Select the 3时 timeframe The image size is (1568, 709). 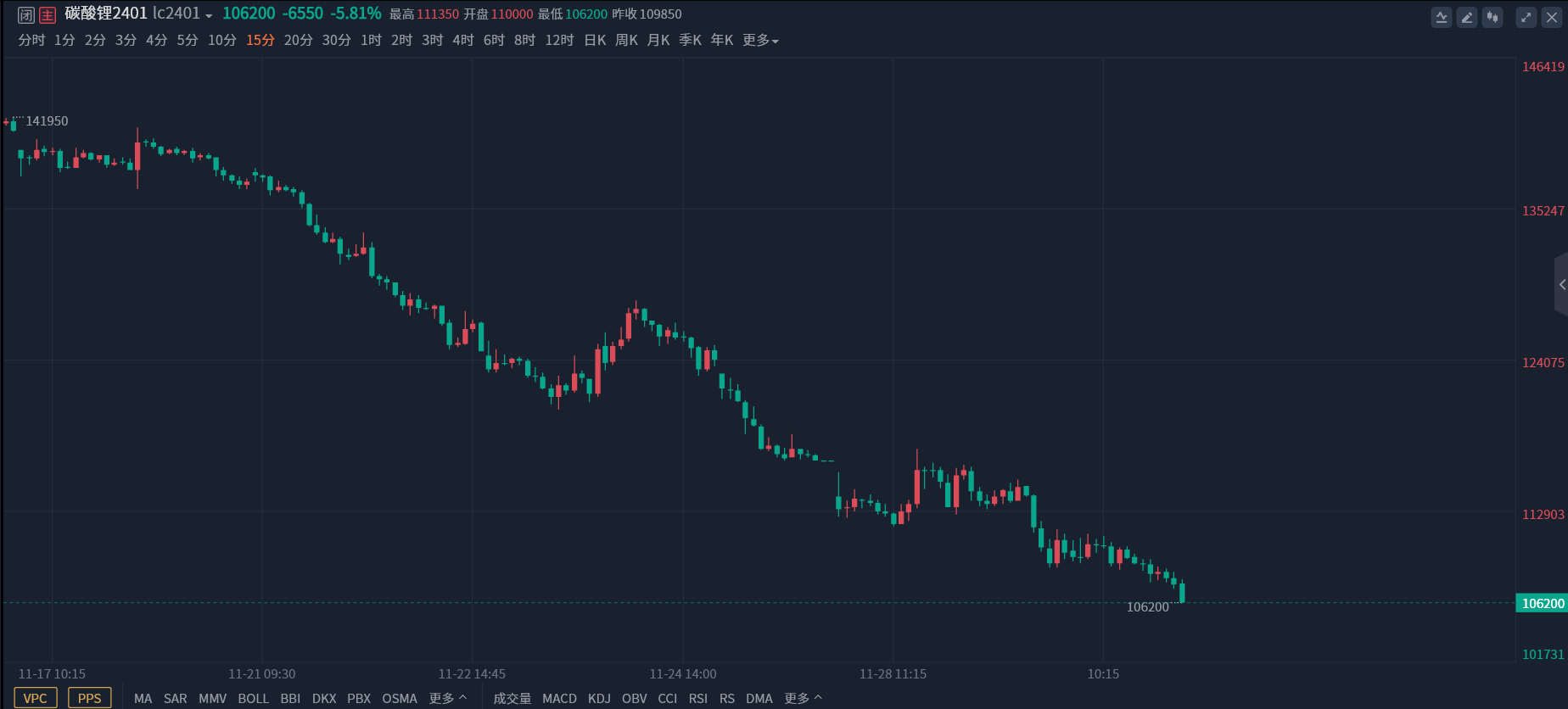tap(433, 40)
